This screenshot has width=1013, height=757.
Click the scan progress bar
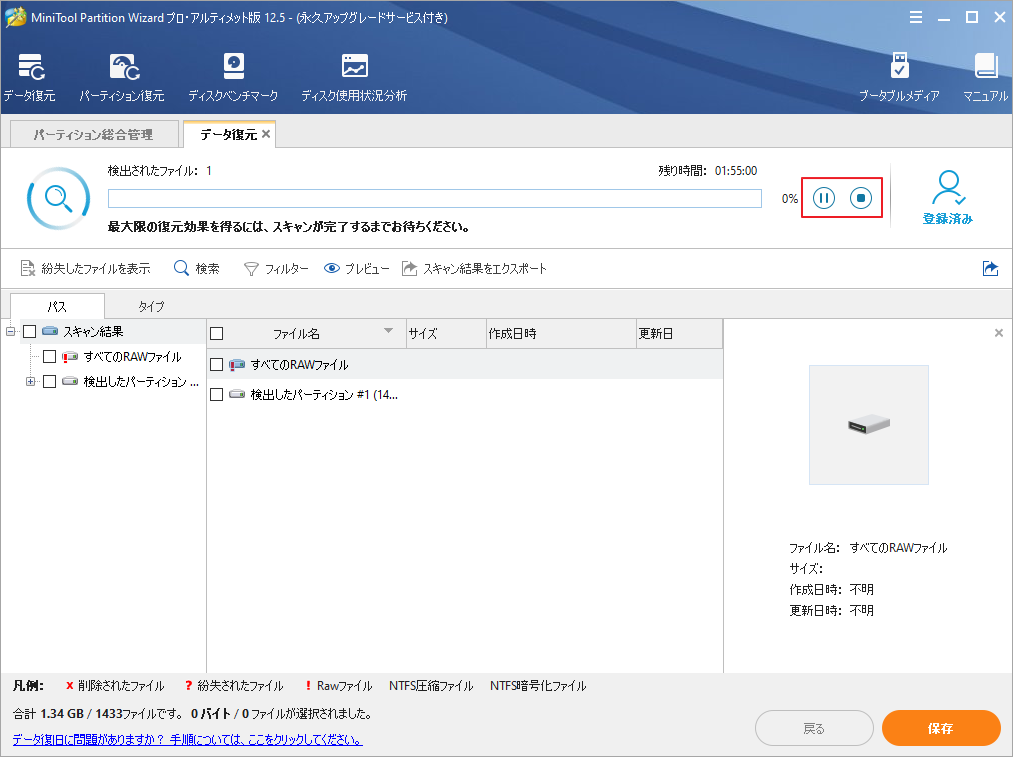point(435,198)
